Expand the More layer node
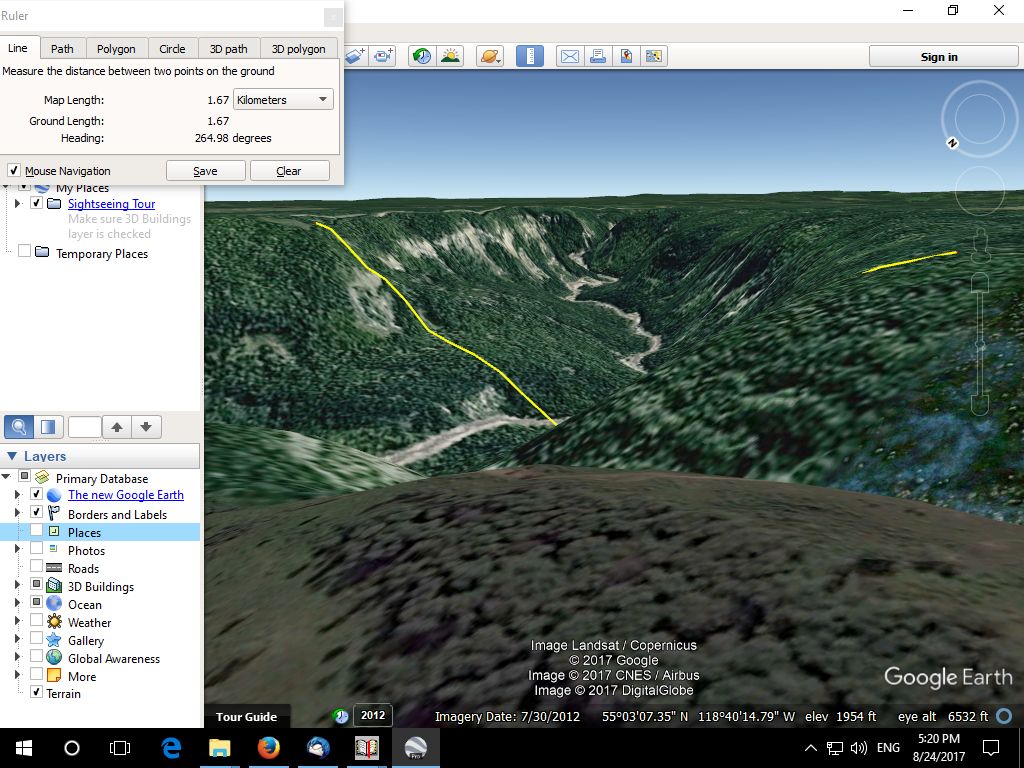 click(x=18, y=675)
